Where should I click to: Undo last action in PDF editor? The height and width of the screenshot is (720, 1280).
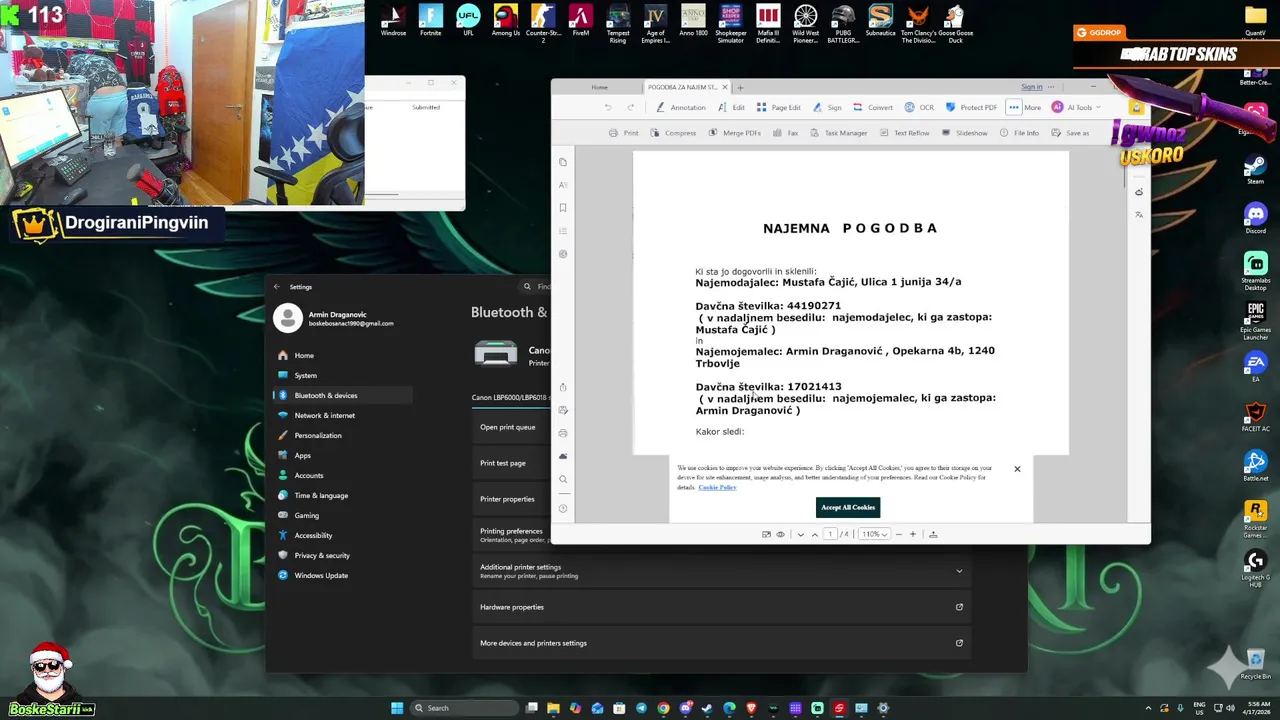point(608,107)
